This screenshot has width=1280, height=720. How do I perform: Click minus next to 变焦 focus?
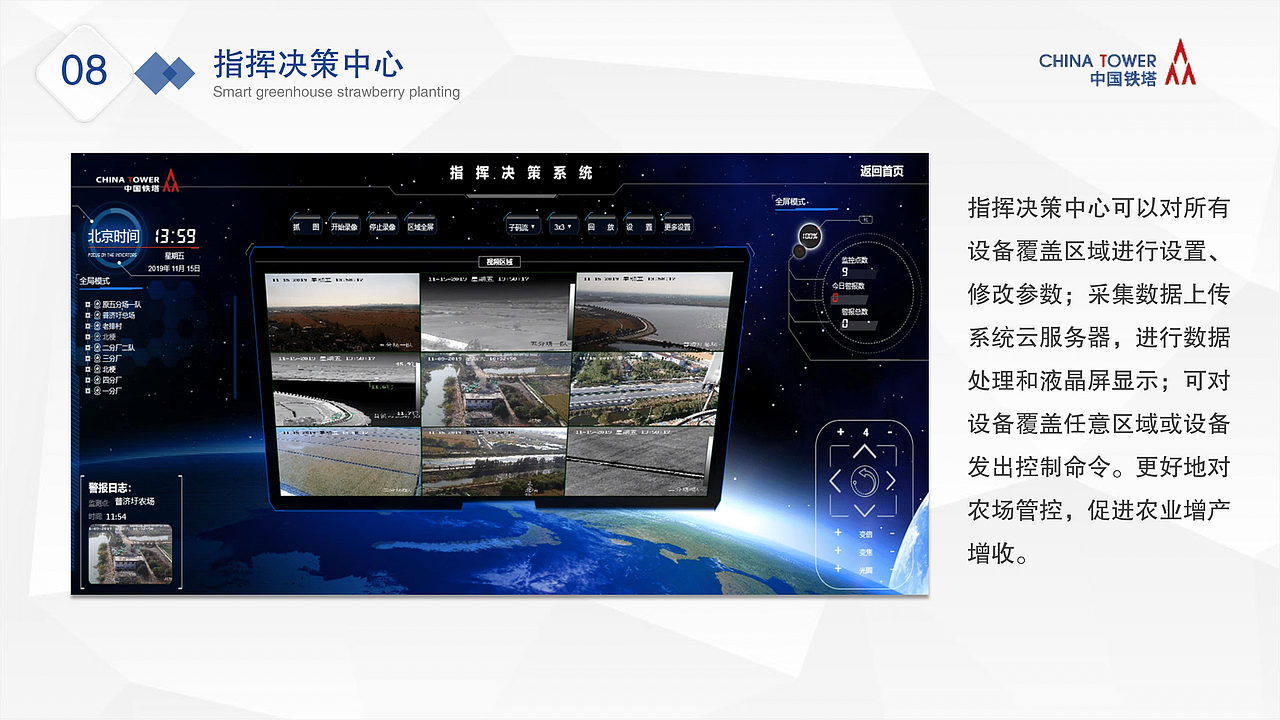click(892, 551)
